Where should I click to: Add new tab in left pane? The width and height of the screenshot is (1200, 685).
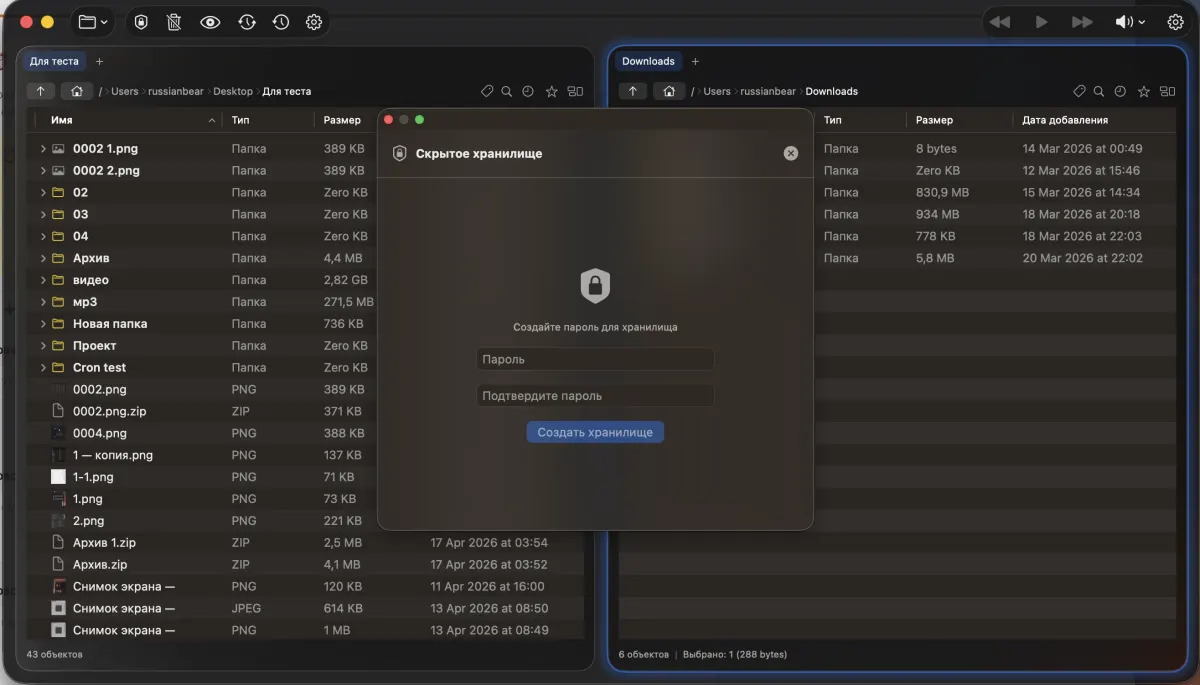[99, 61]
